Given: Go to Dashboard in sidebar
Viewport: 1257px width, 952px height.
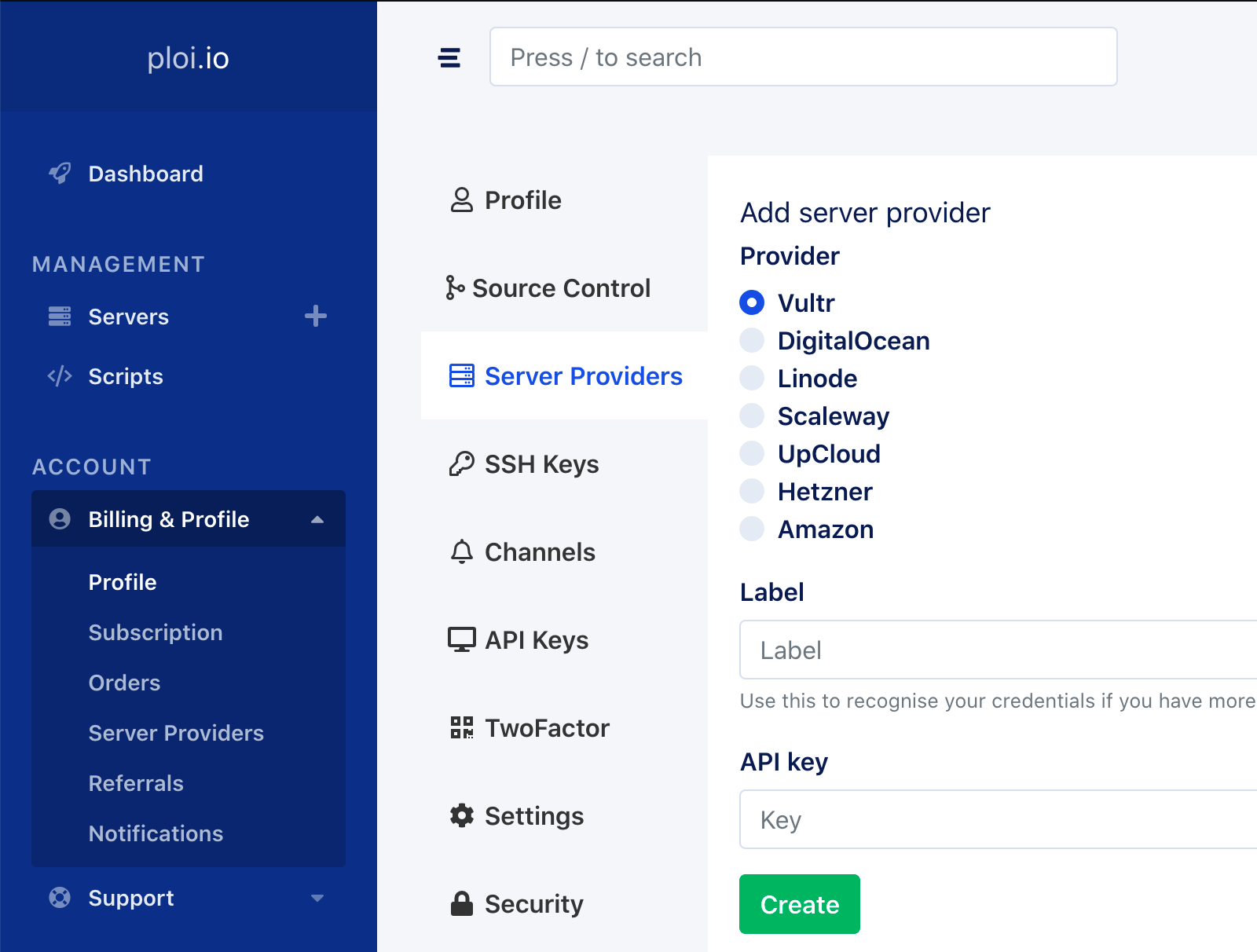Looking at the screenshot, I should pos(146,174).
